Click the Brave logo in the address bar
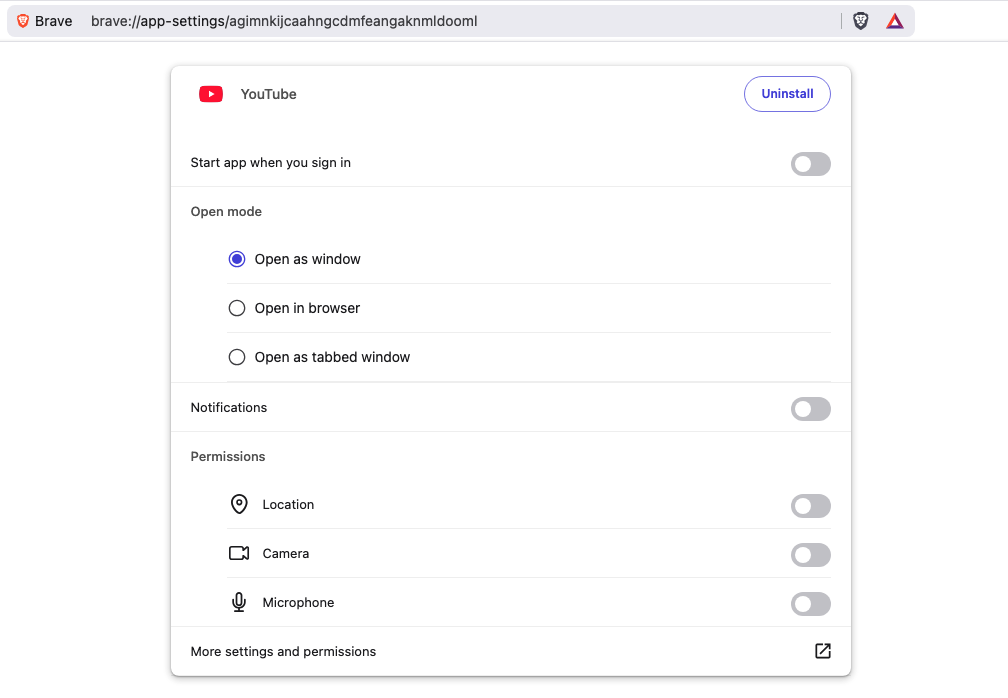Screen dimensions: 1008x698 click(x=22, y=21)
